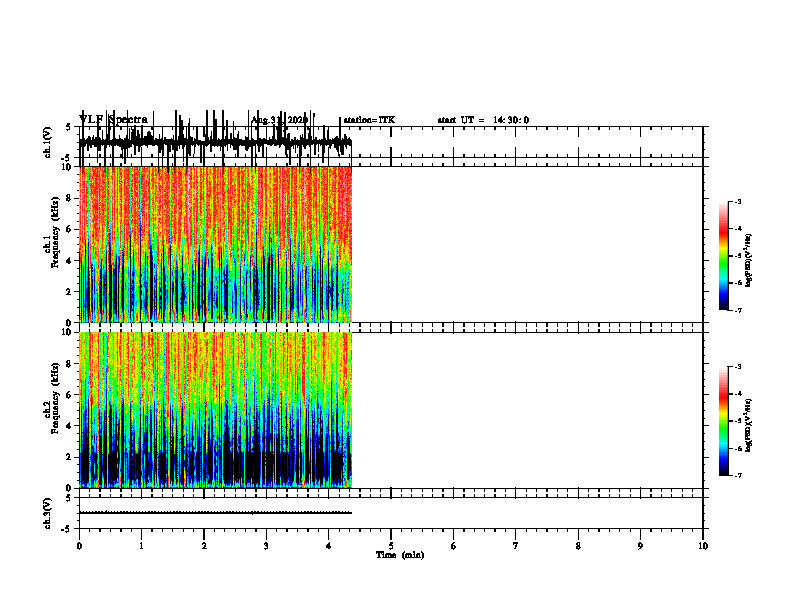Click the ch.1 "Frequency (kHz)" axis label
Image resolution: width=792 pixels, height=612 pixels.
click(55, 232)
